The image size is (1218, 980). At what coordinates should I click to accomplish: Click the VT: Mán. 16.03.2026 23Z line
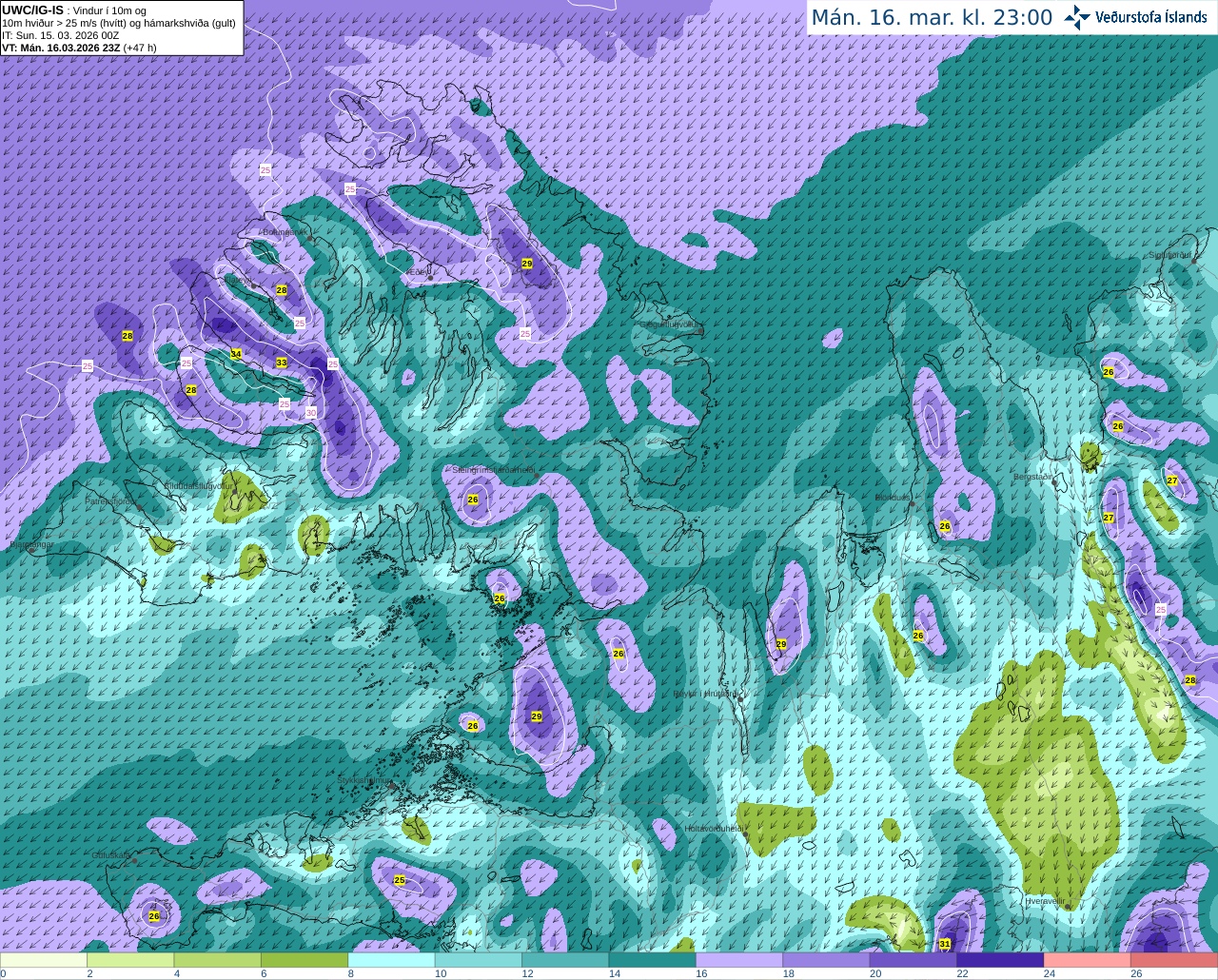79,48
